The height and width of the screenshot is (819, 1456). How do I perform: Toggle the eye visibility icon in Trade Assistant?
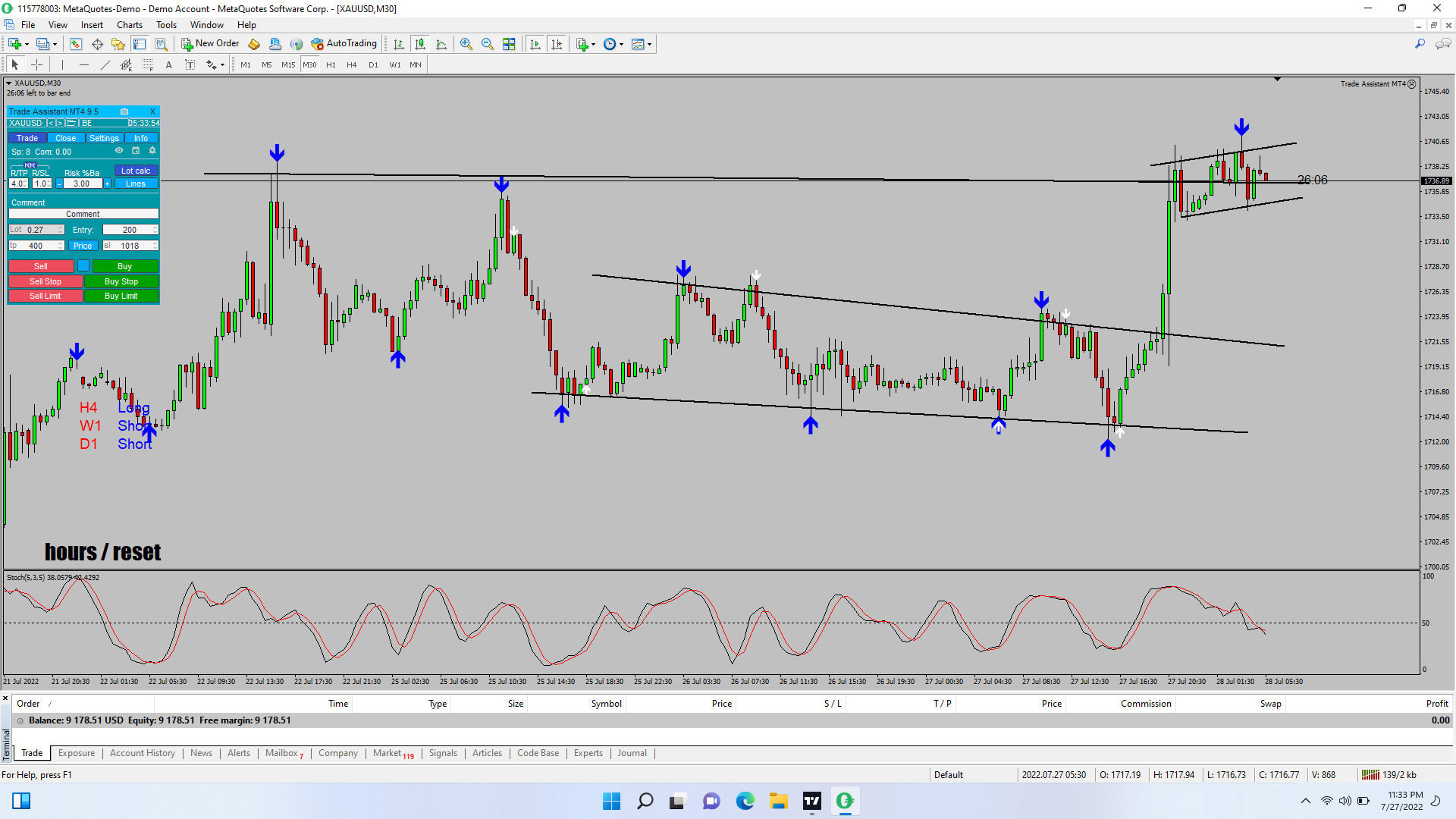(x=119, y=151)
